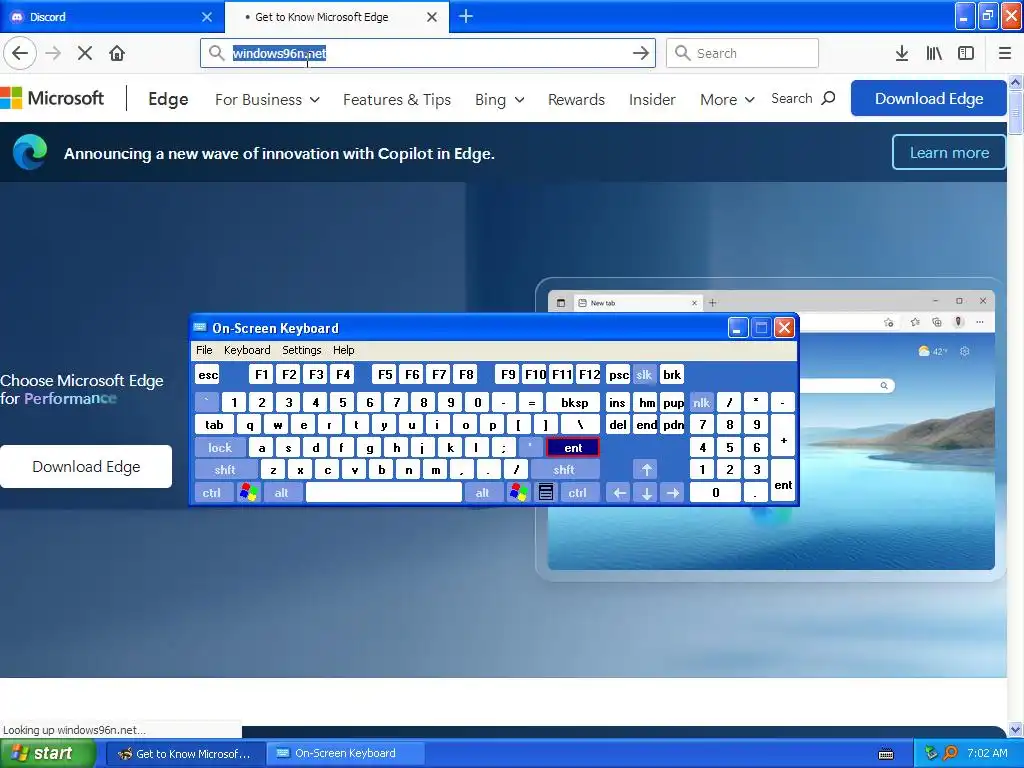Toggle the right shft key
Viewport: 1024px width, 768px height.
[x=564, y=470]
